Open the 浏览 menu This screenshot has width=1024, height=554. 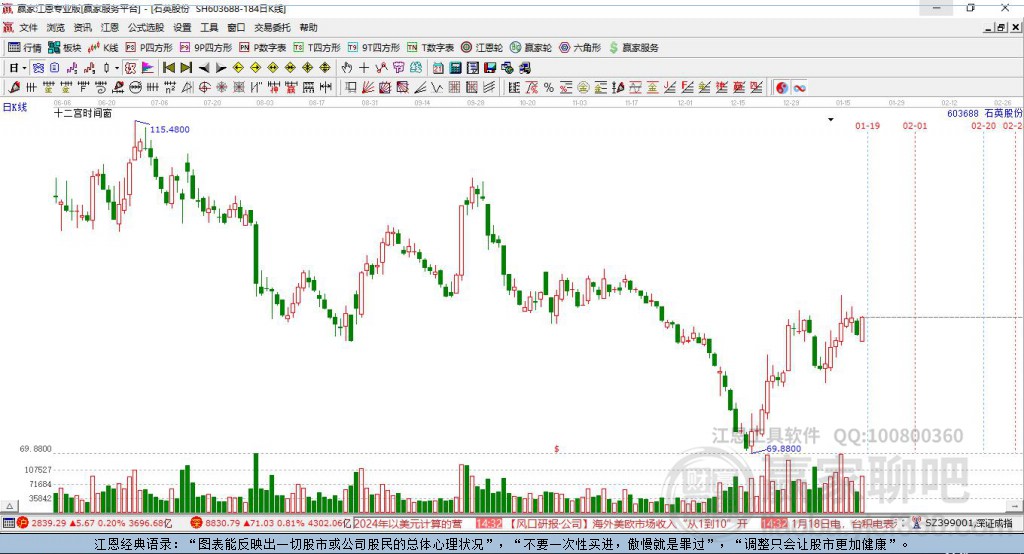point(56,27)
